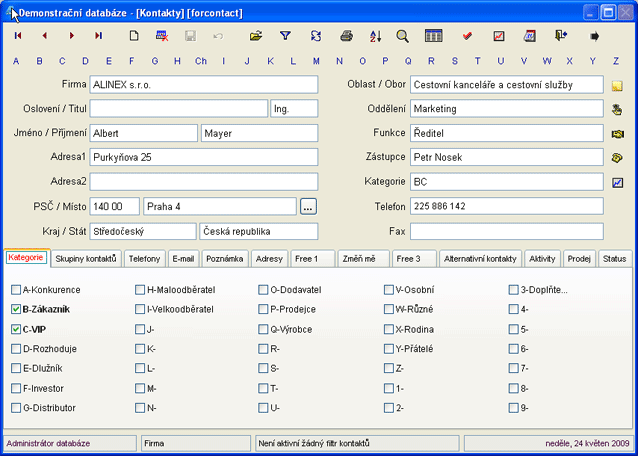
Task: Create a new contact with the blank page icon
Action: [134, 36]
